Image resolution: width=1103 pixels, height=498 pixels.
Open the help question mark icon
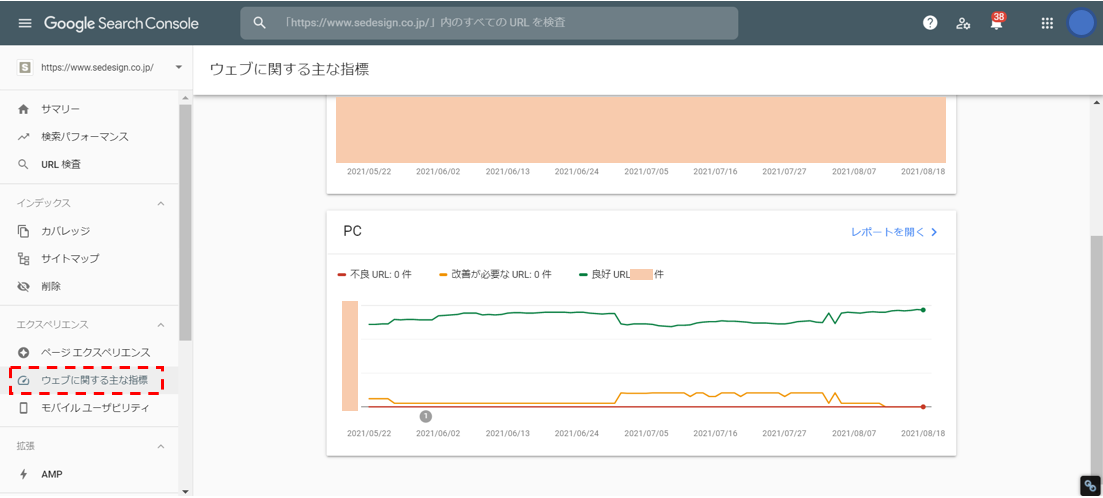click(930, 23)
